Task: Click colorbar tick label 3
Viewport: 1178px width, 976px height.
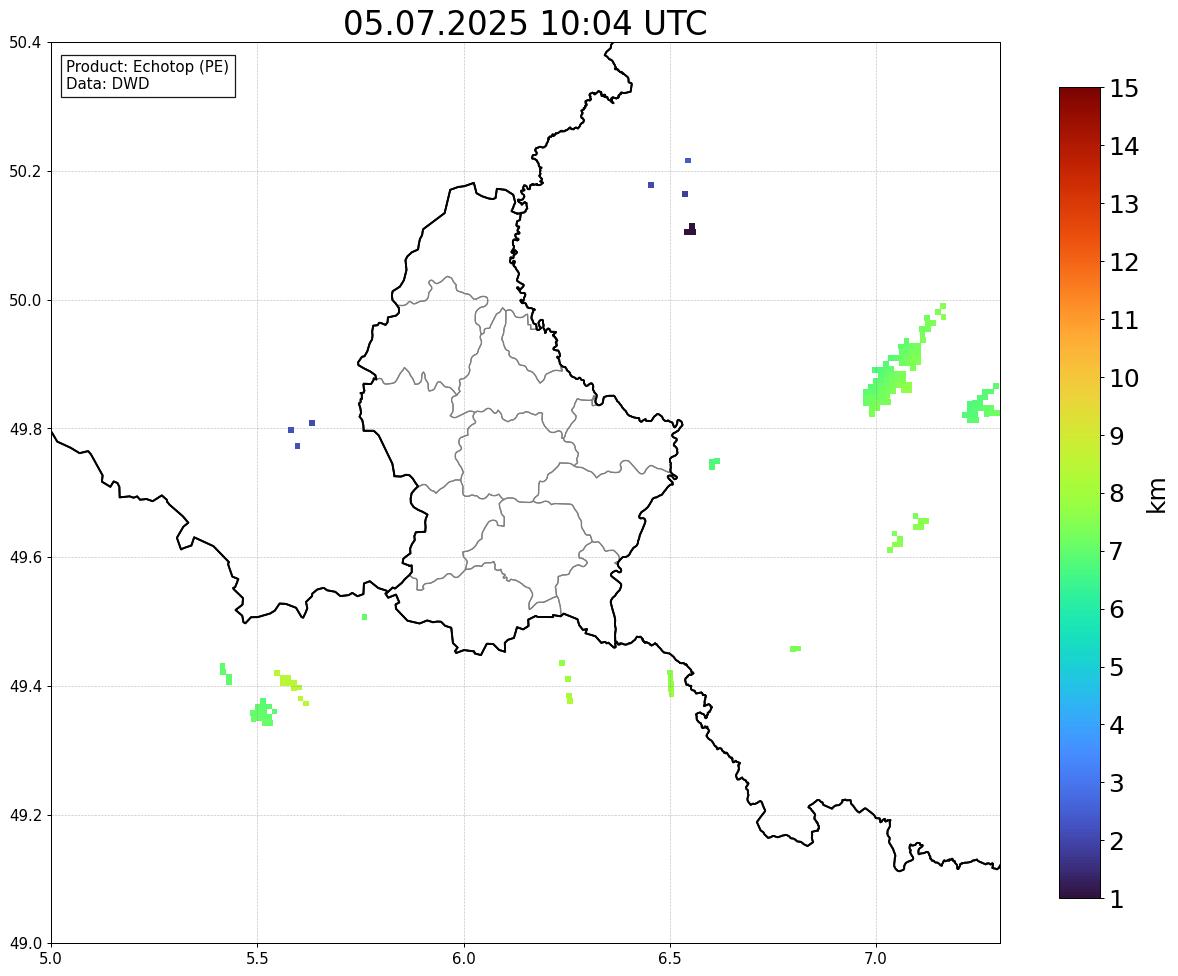Action: tap(1117, 783)
